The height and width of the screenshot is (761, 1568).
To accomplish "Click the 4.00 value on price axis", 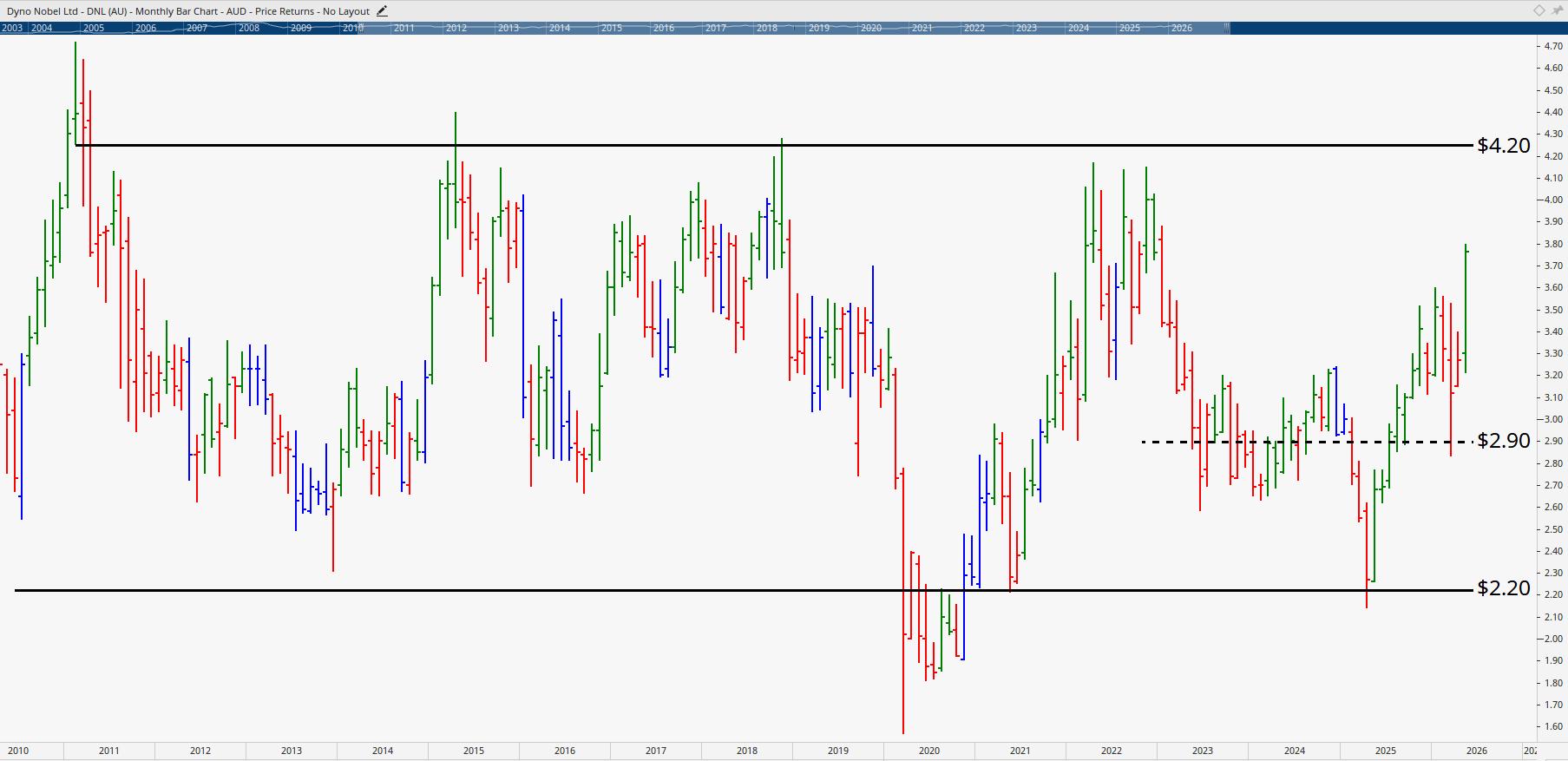I will pyautogui.click(x=1553, y=200).
